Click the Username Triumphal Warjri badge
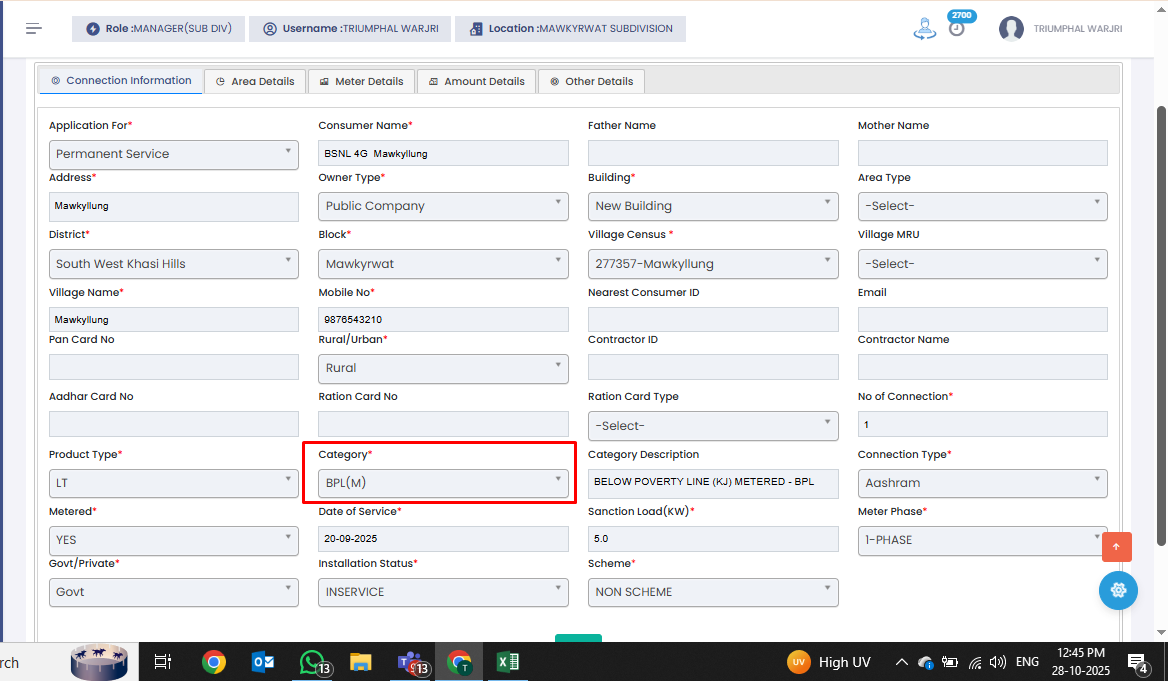The width and height of the screenshot is (1168, 681). pos(350,28)
